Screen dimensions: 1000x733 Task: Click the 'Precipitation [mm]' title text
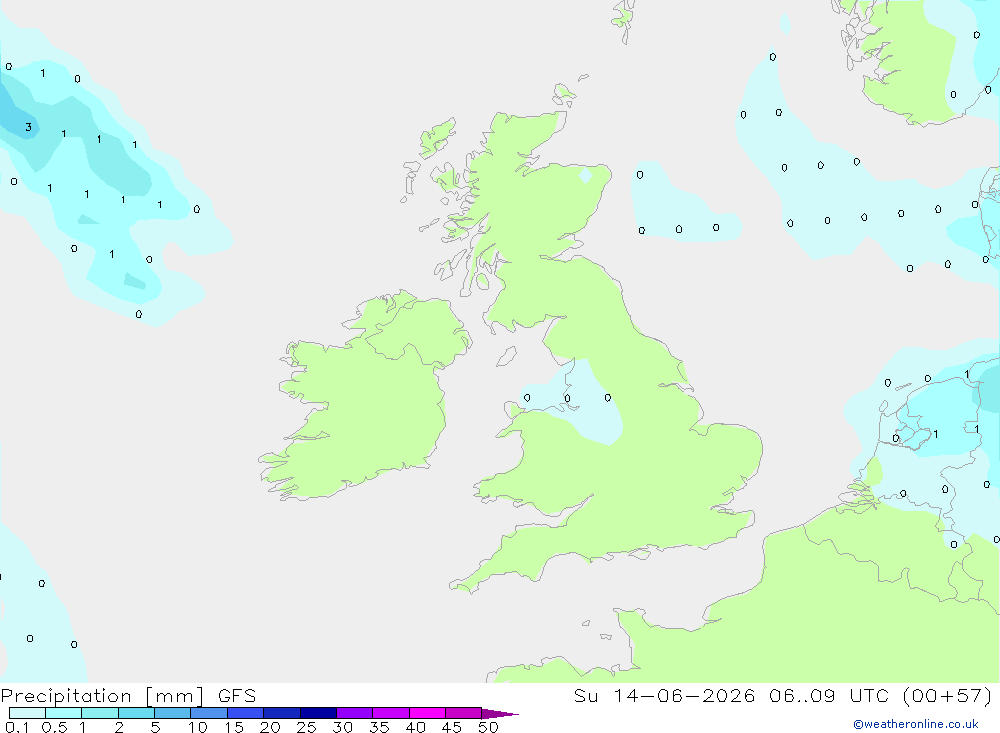tap(103, 696)
